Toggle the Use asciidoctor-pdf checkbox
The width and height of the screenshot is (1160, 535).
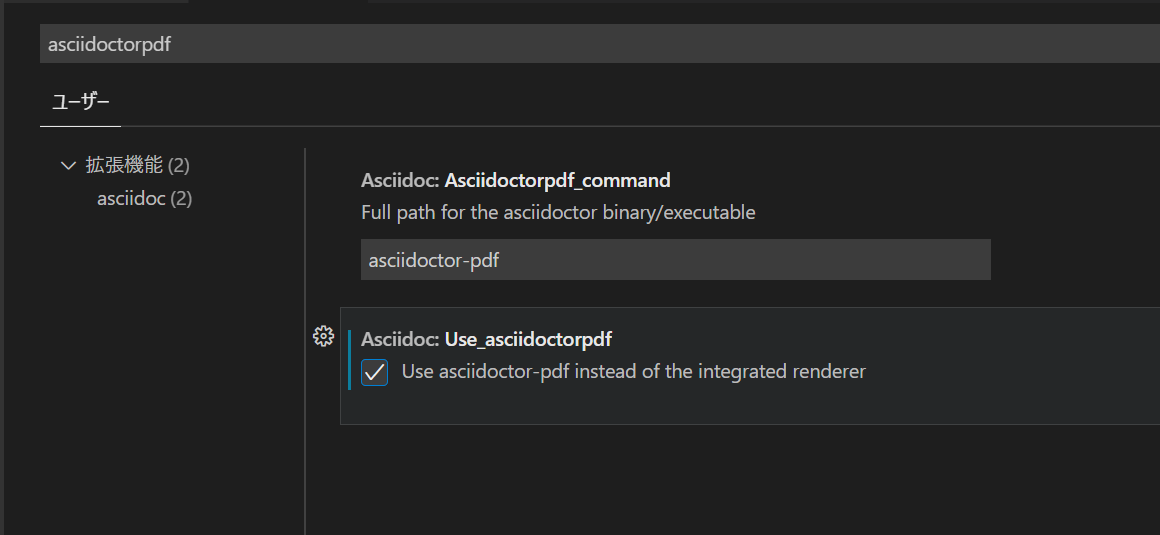tap(374, 373)
